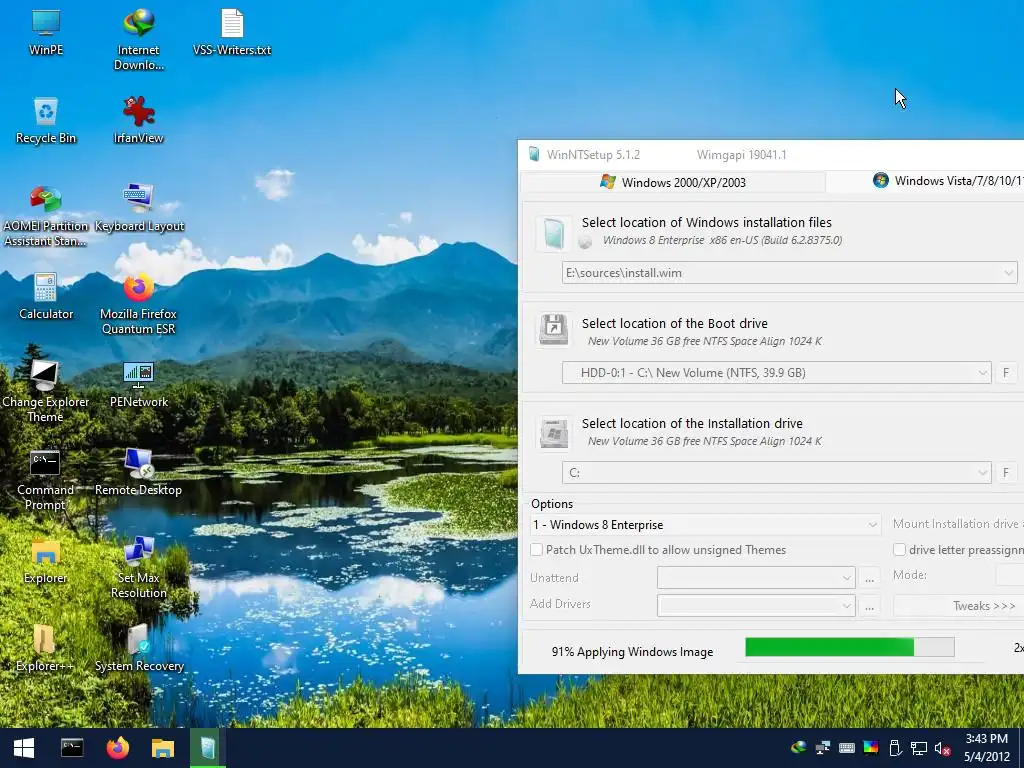
Task: Select the Explorer++ desktop icon
Action: coord(44,648)
